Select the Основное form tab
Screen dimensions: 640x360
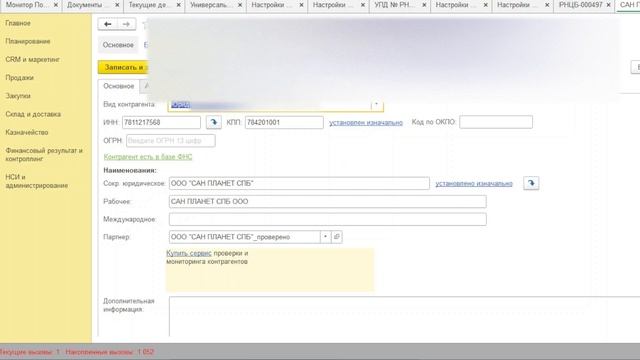pyautogui.click(x=119, y=86)
